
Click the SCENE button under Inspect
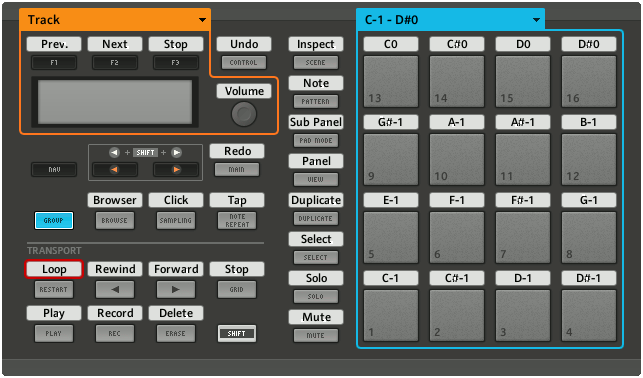316,63
